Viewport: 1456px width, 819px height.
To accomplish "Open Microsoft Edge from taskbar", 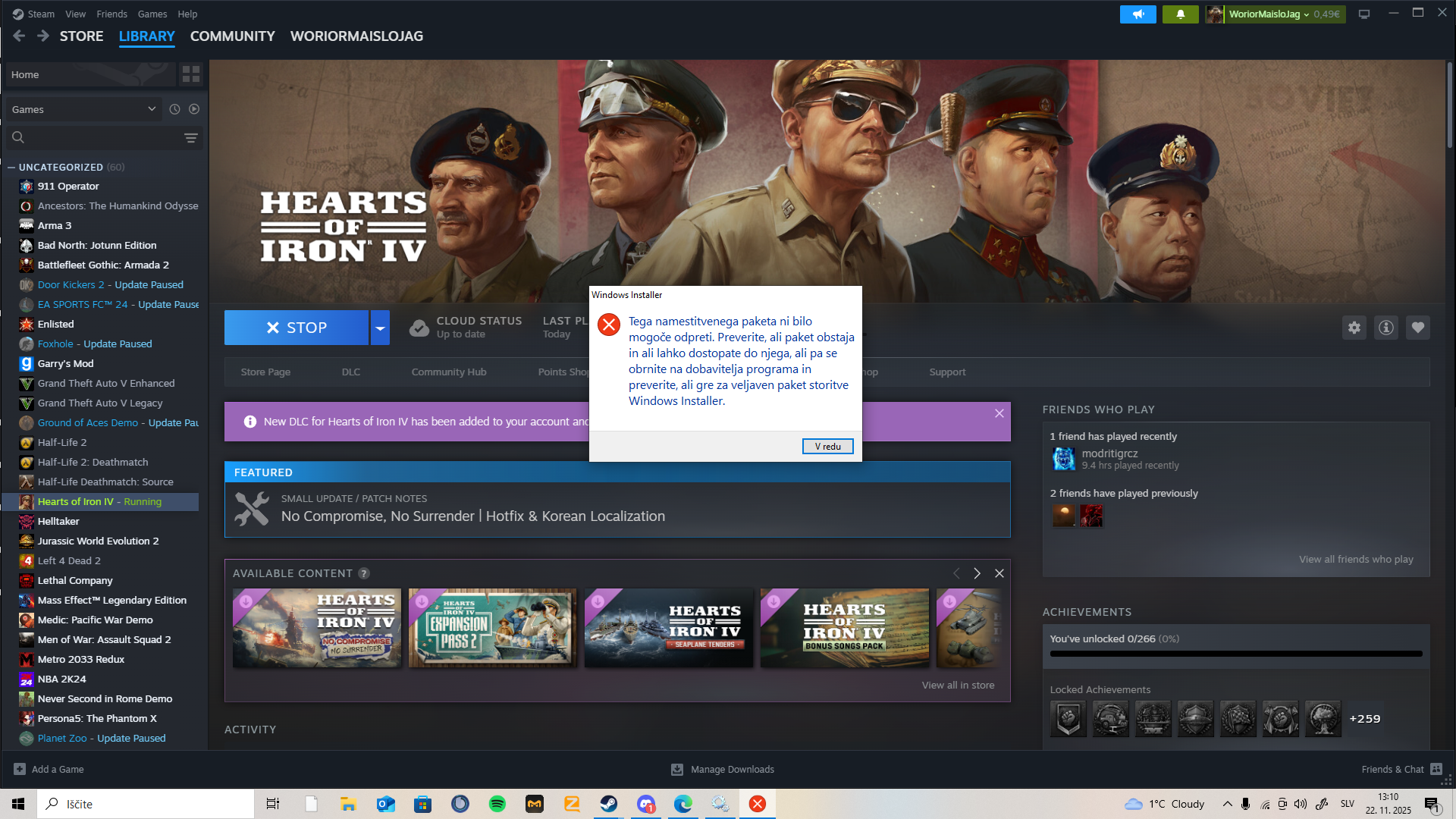I will pos(683,804).
